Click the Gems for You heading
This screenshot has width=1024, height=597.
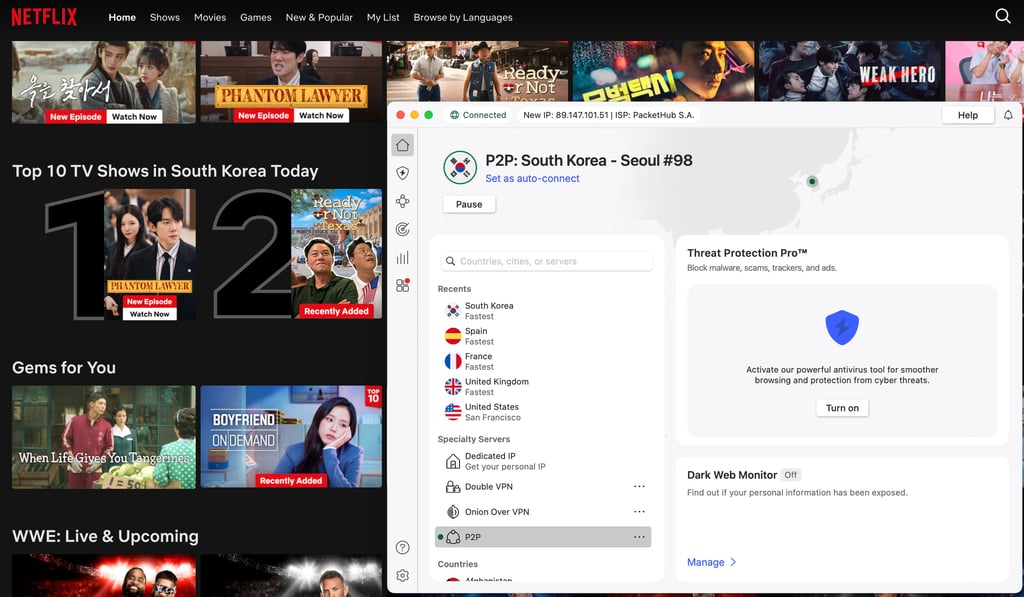tap(64, 368)
